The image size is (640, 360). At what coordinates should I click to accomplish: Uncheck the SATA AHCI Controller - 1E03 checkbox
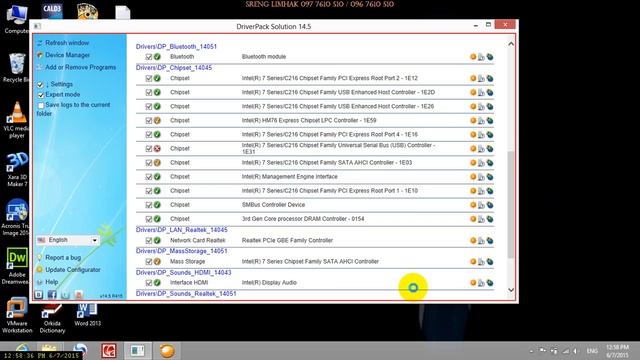[x=149, y=163]
